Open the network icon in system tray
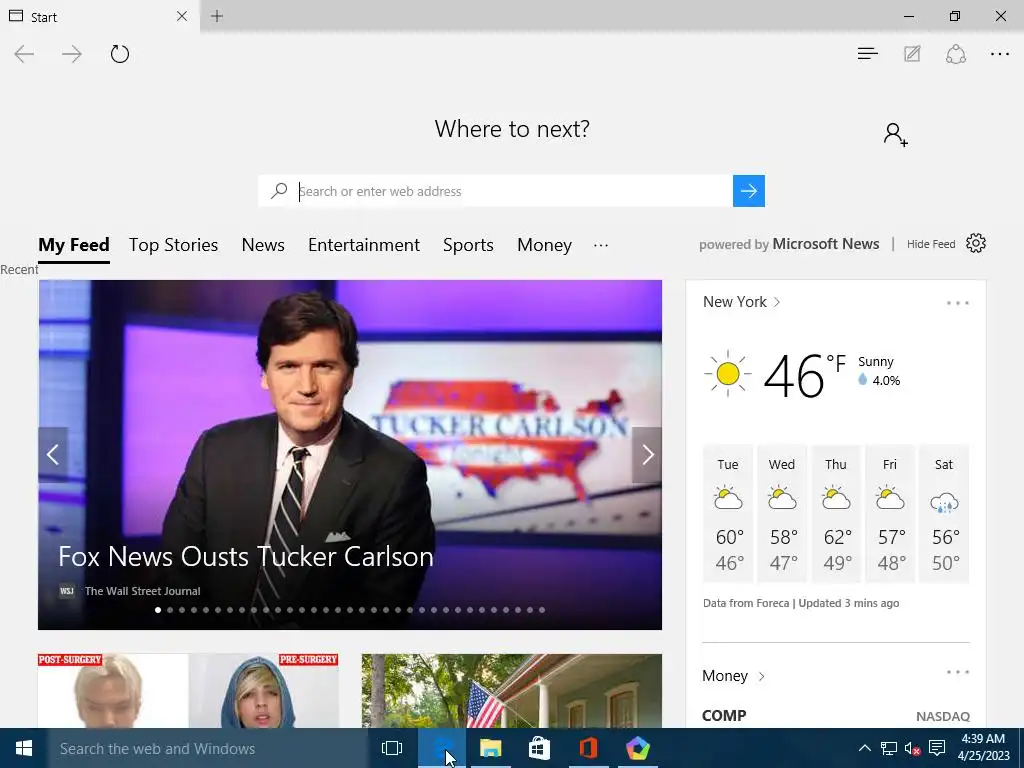The width and height of the screenshot is (1024, 768). (x=888, y=748)
